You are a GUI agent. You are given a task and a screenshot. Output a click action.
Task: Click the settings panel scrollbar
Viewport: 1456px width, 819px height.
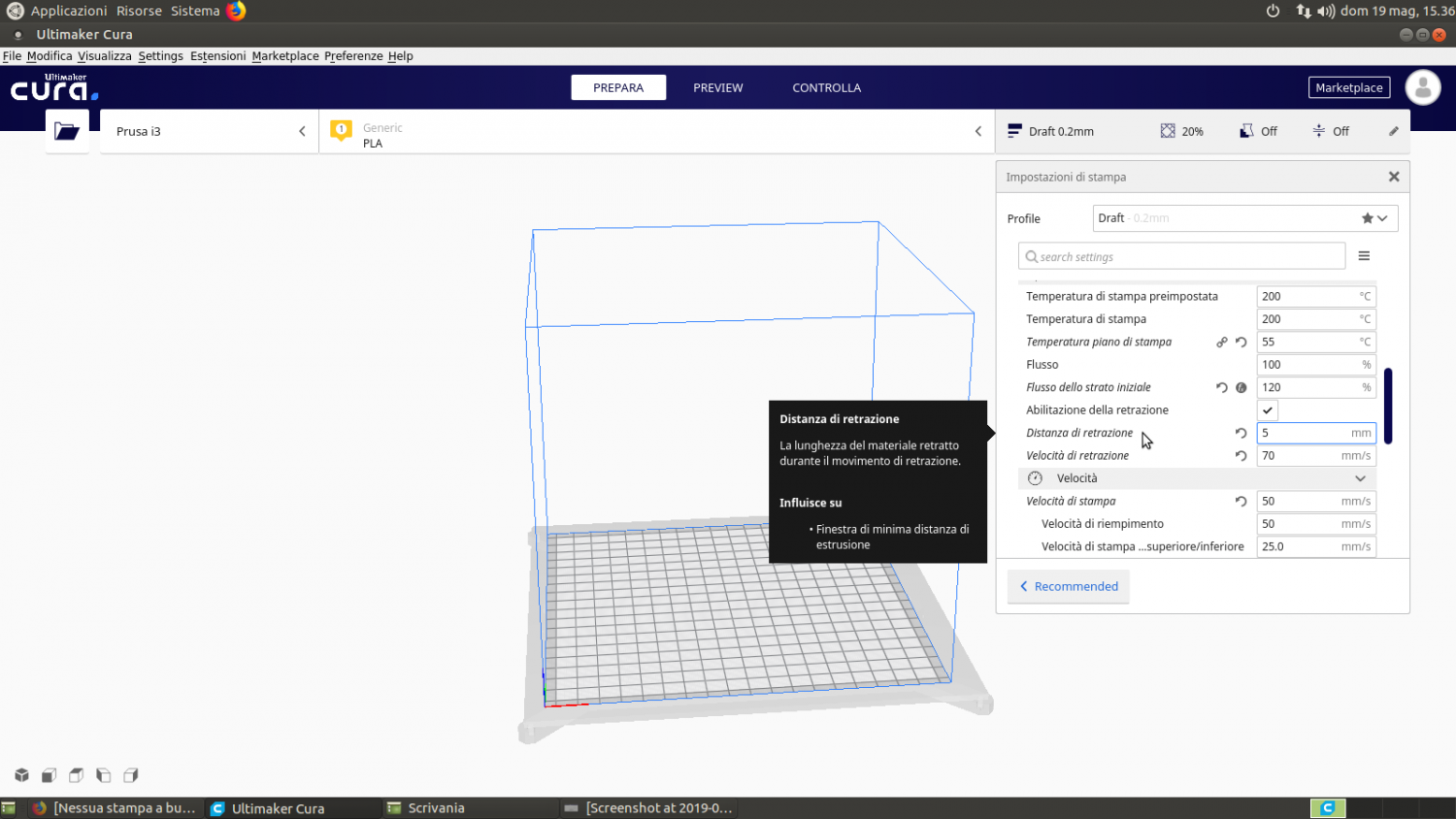coord(1388,406)
